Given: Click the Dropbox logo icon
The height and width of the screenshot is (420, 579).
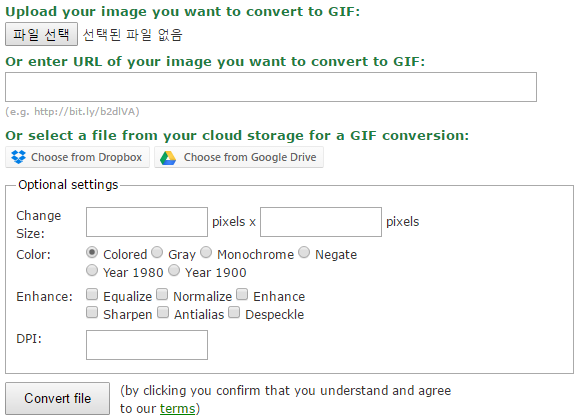Looking at the screenshot, I should pos(18,157).
